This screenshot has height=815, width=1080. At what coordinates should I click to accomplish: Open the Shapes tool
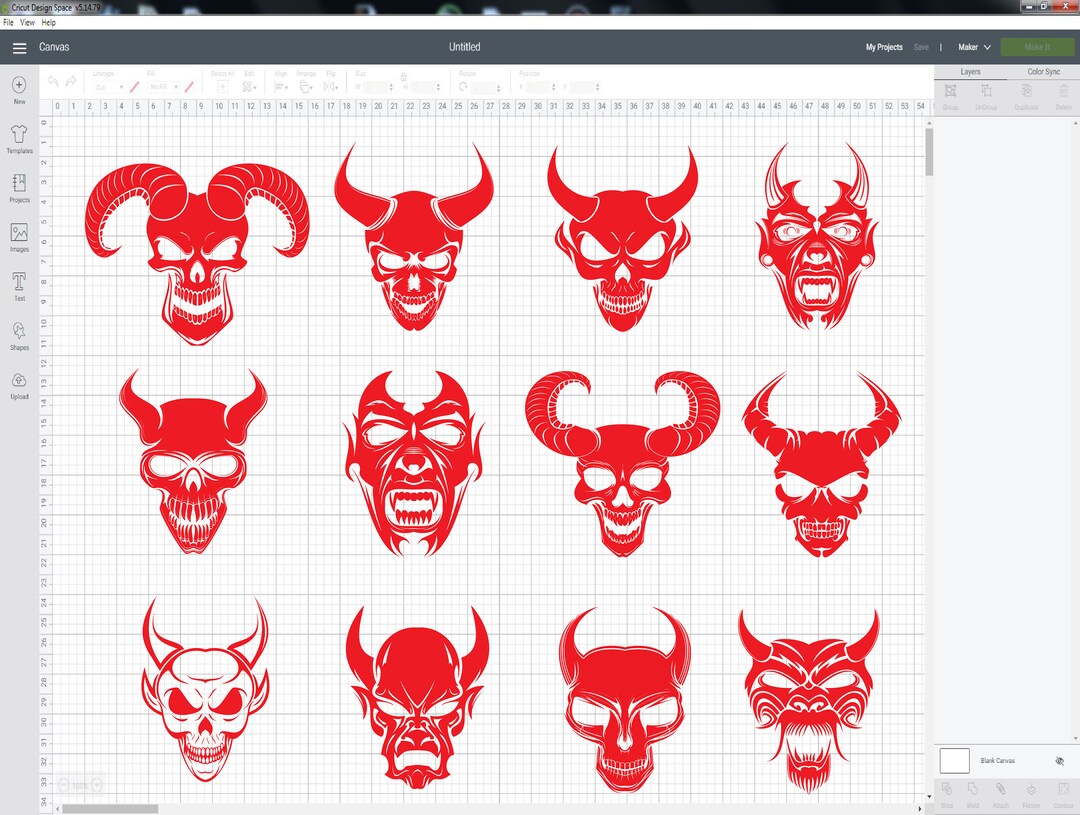(19, 338)
